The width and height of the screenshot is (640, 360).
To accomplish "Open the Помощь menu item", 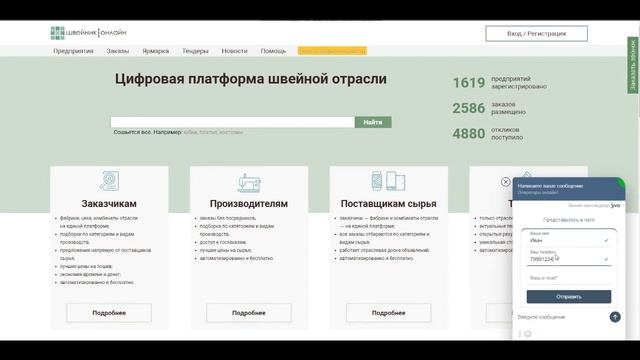I will [273, 51].
